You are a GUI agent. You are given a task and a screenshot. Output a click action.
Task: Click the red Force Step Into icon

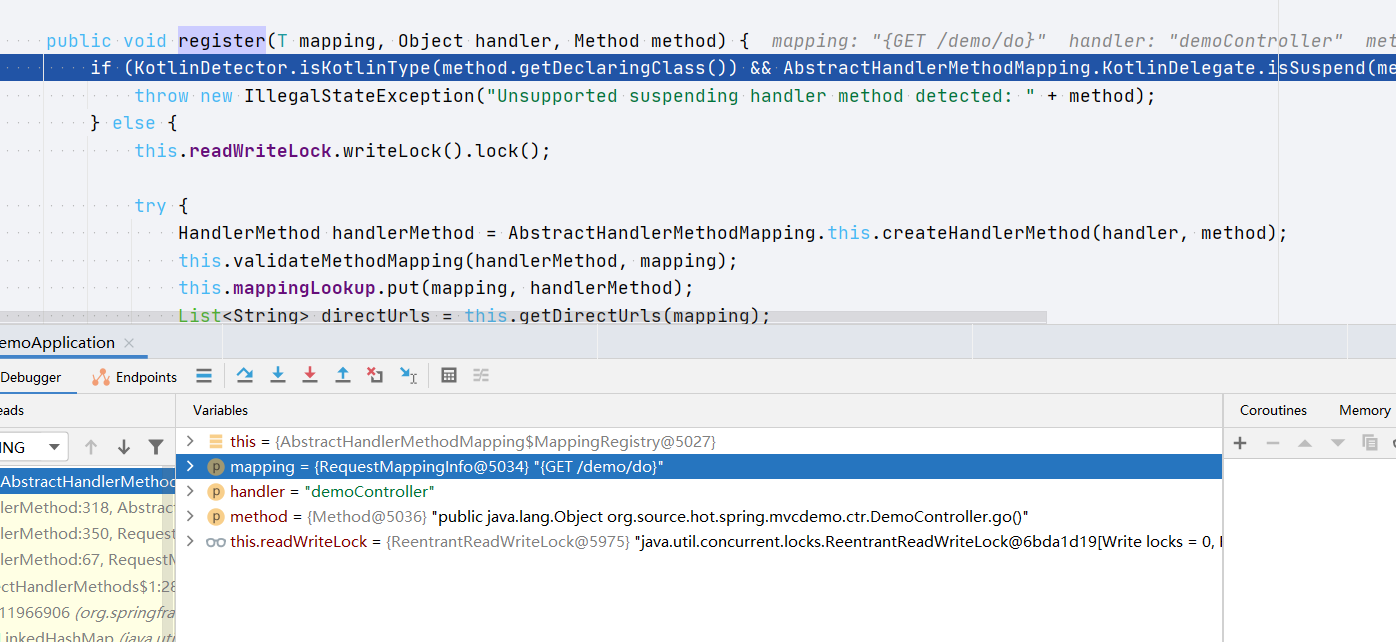click(310, 376)
